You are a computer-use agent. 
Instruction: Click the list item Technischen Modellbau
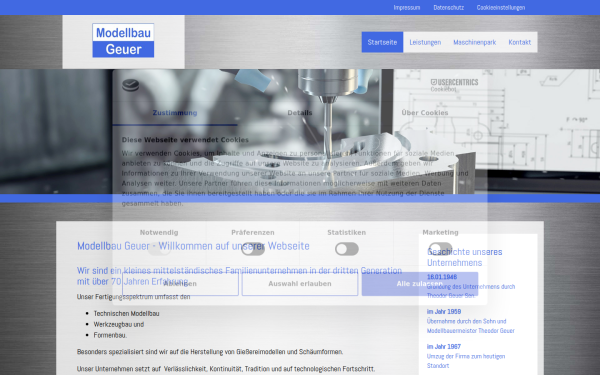(126, 313)
